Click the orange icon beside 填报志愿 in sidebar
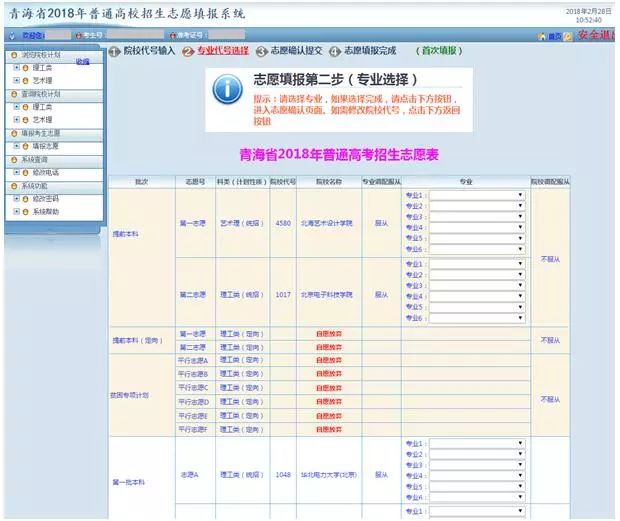This screenshot has height=521, width=620. [24, 146]
